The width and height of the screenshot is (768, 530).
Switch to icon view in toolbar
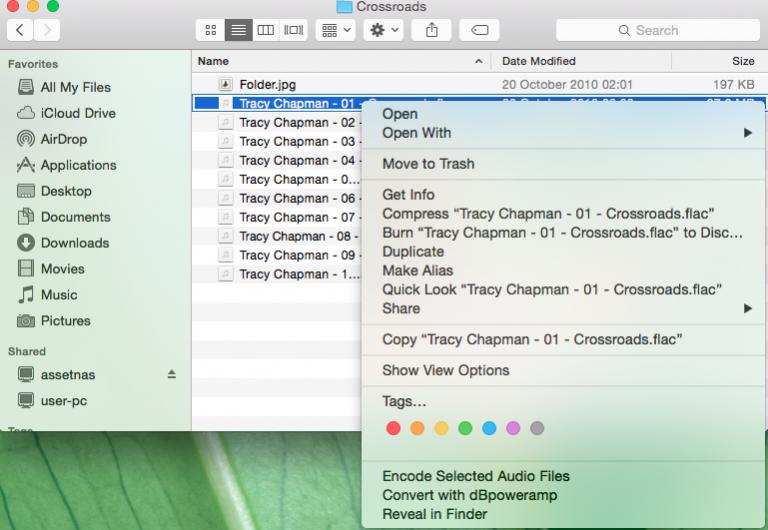(x=211, y=30)
